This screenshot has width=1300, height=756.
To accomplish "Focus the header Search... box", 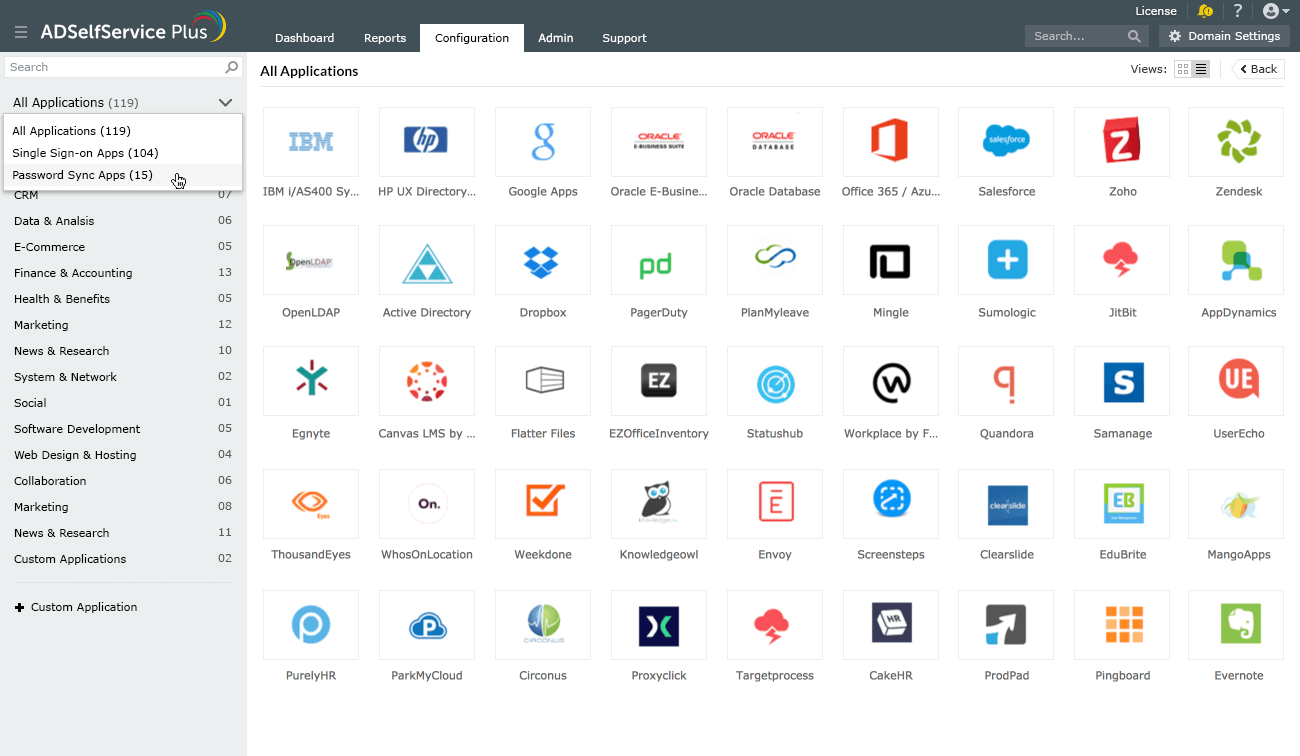I will (1087, 36).
